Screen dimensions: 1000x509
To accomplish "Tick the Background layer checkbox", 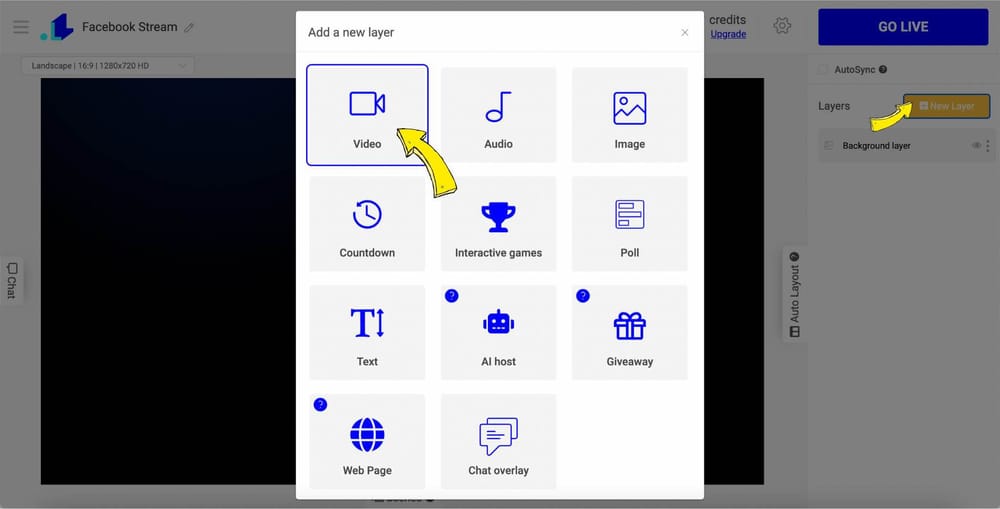I will point(828,145).
